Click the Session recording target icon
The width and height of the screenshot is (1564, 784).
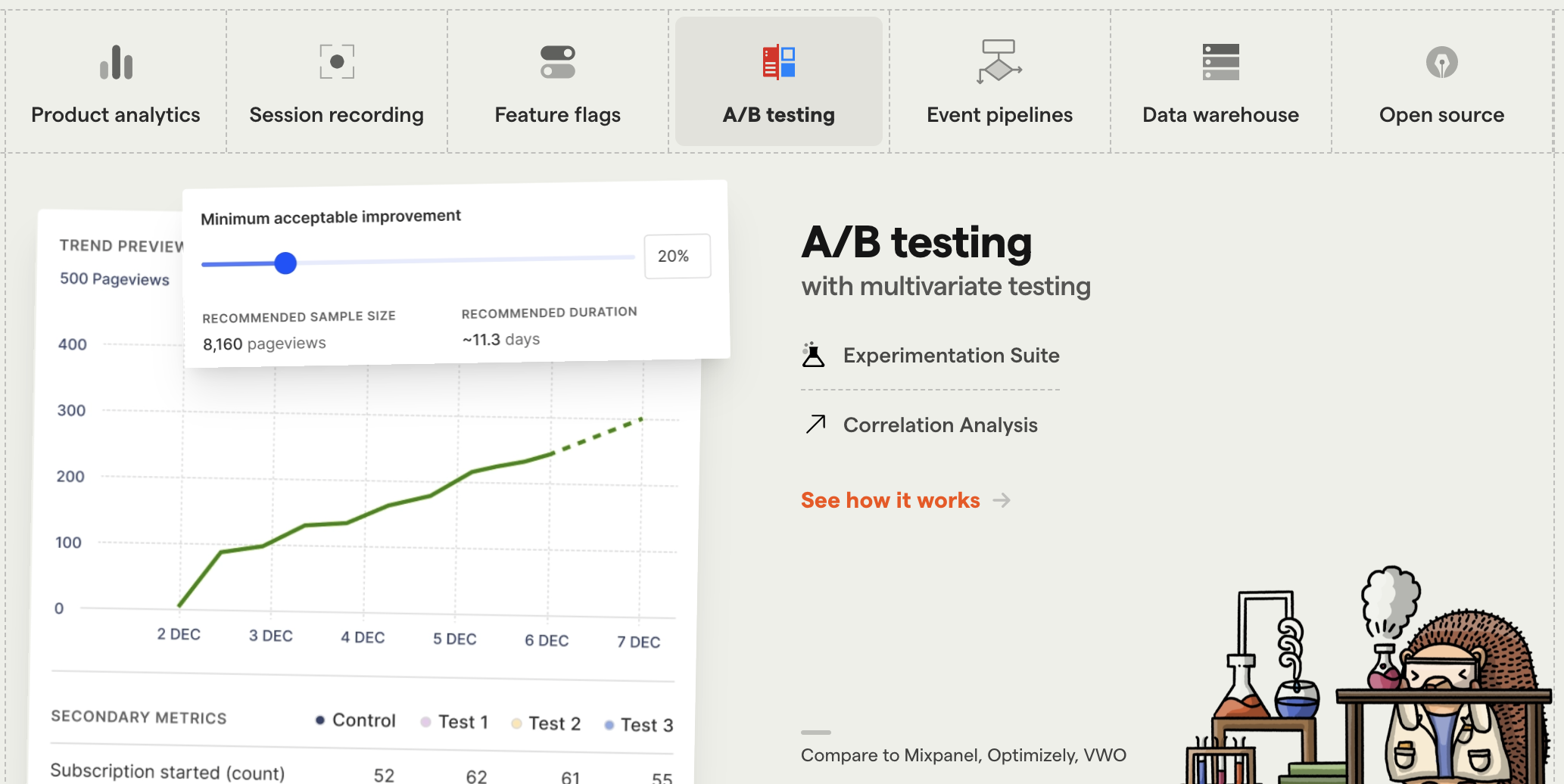337,61
